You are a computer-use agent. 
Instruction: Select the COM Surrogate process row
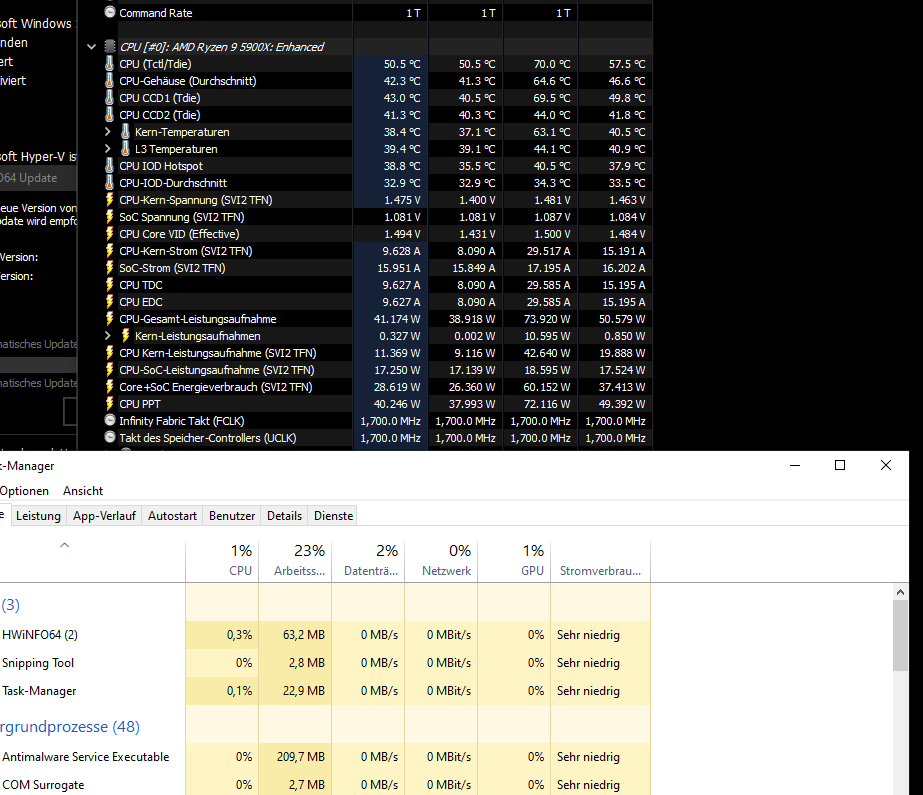point(325,784)
